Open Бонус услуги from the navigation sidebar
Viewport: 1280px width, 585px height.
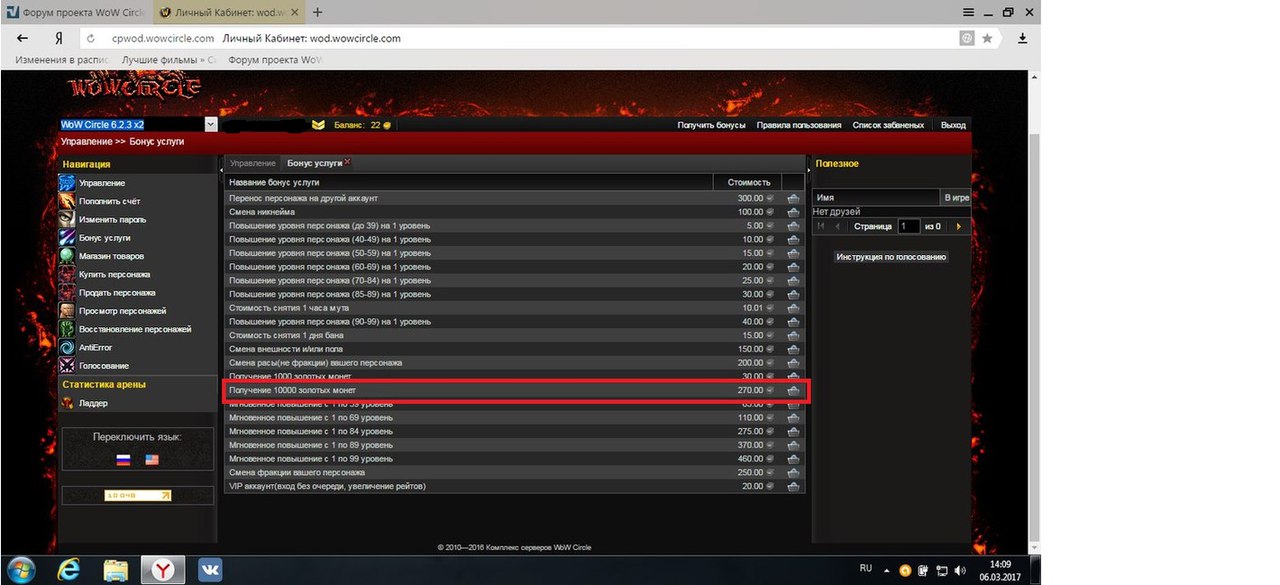pyautogui.click(x=105, y=238)
